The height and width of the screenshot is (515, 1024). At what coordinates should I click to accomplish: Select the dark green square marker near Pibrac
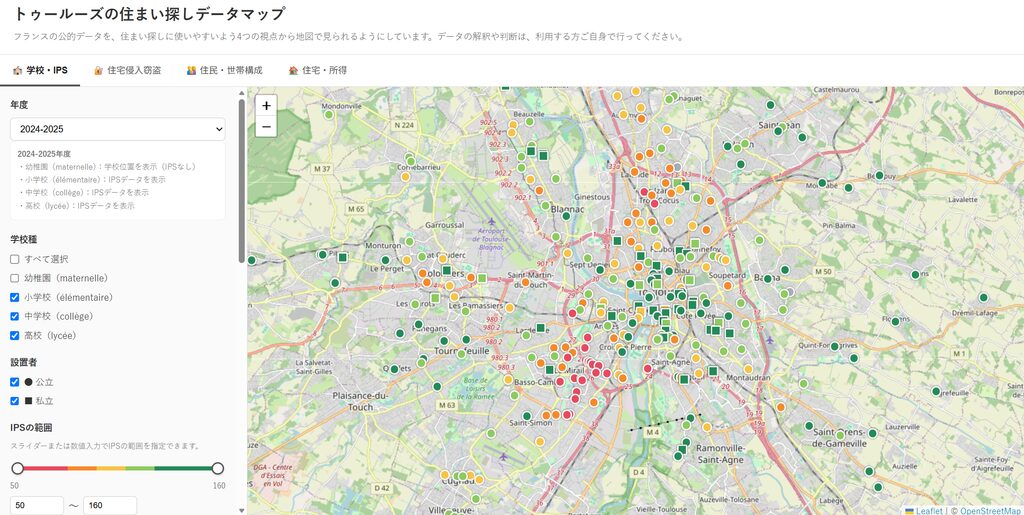(x=342, y=258)
